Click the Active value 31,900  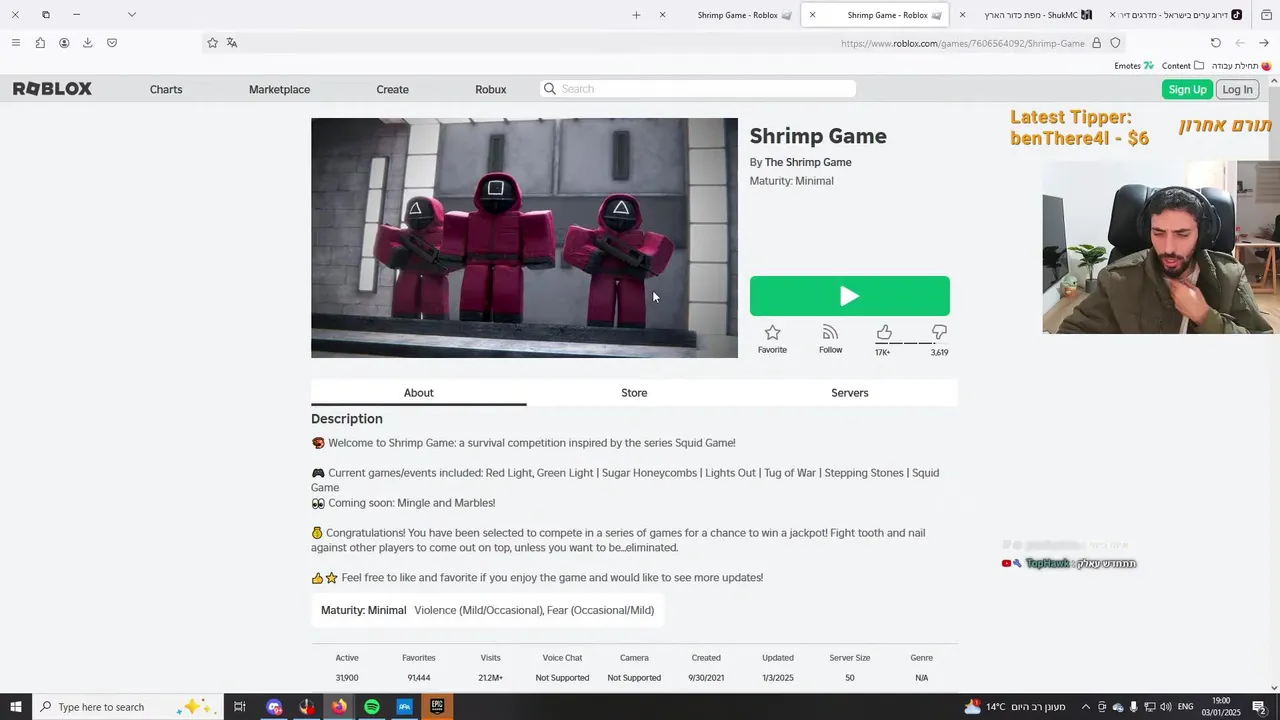[x=347, y=678]
